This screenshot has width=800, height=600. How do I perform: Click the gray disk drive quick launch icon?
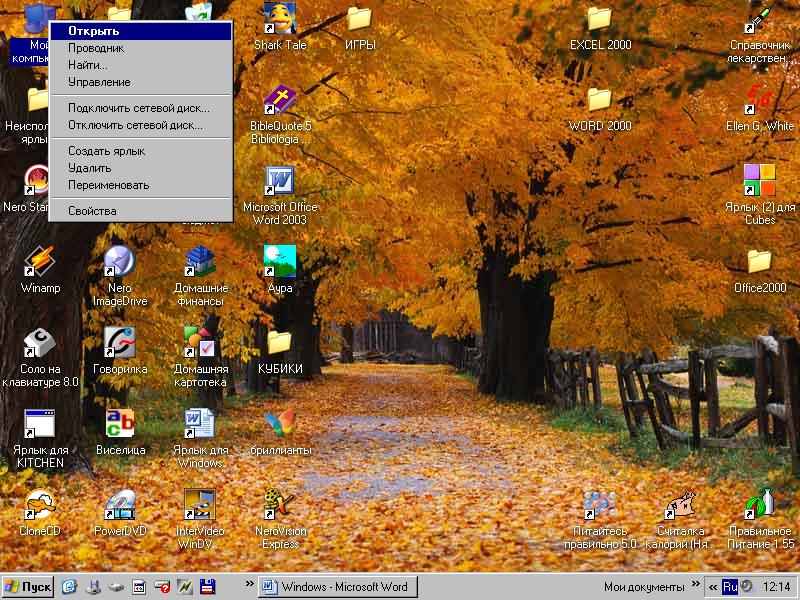pos(116,587)
